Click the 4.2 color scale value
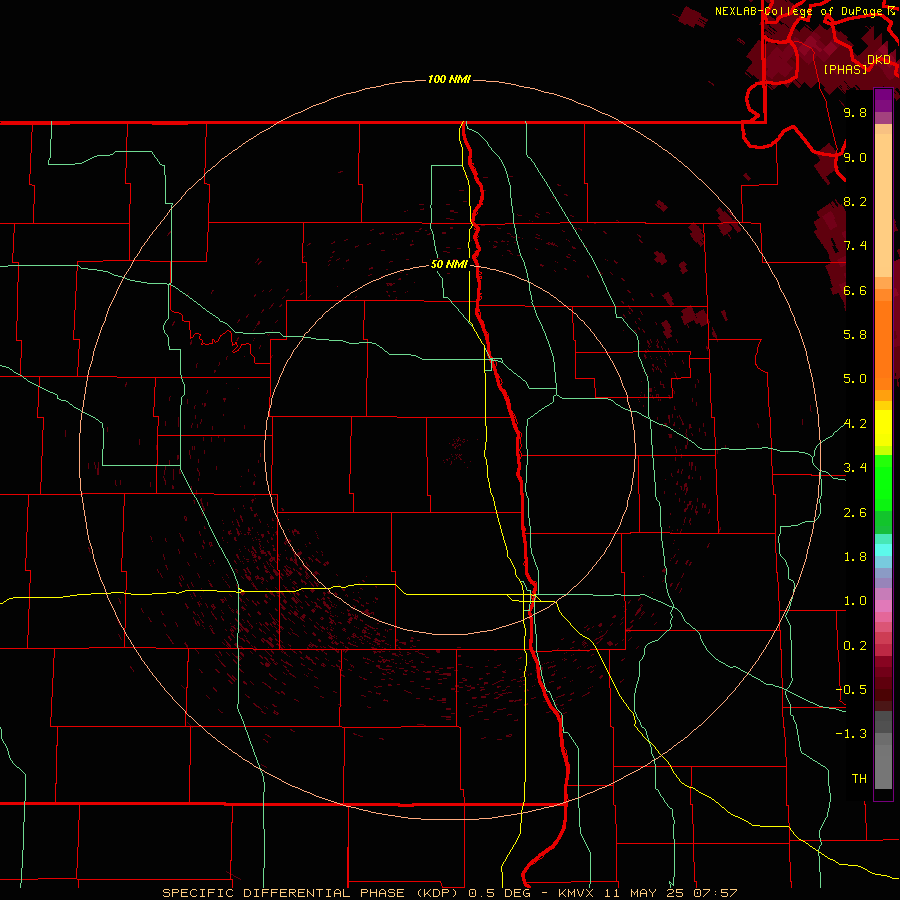The image size is (900, 900). click(855, 424)
